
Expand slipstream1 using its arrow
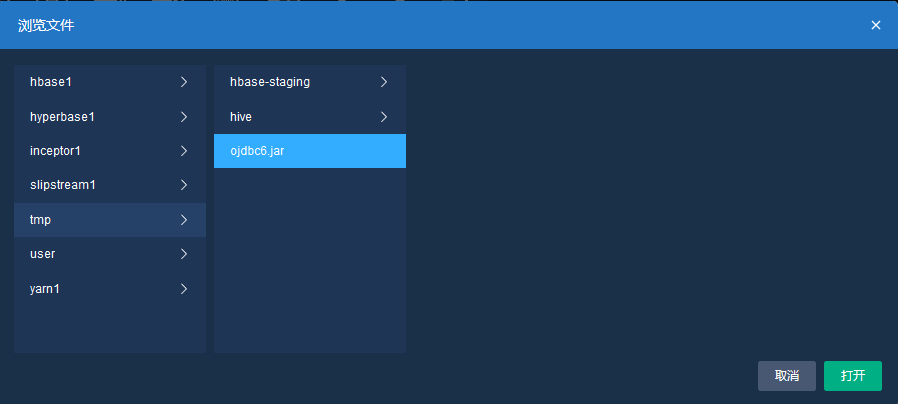coord(184,185)
